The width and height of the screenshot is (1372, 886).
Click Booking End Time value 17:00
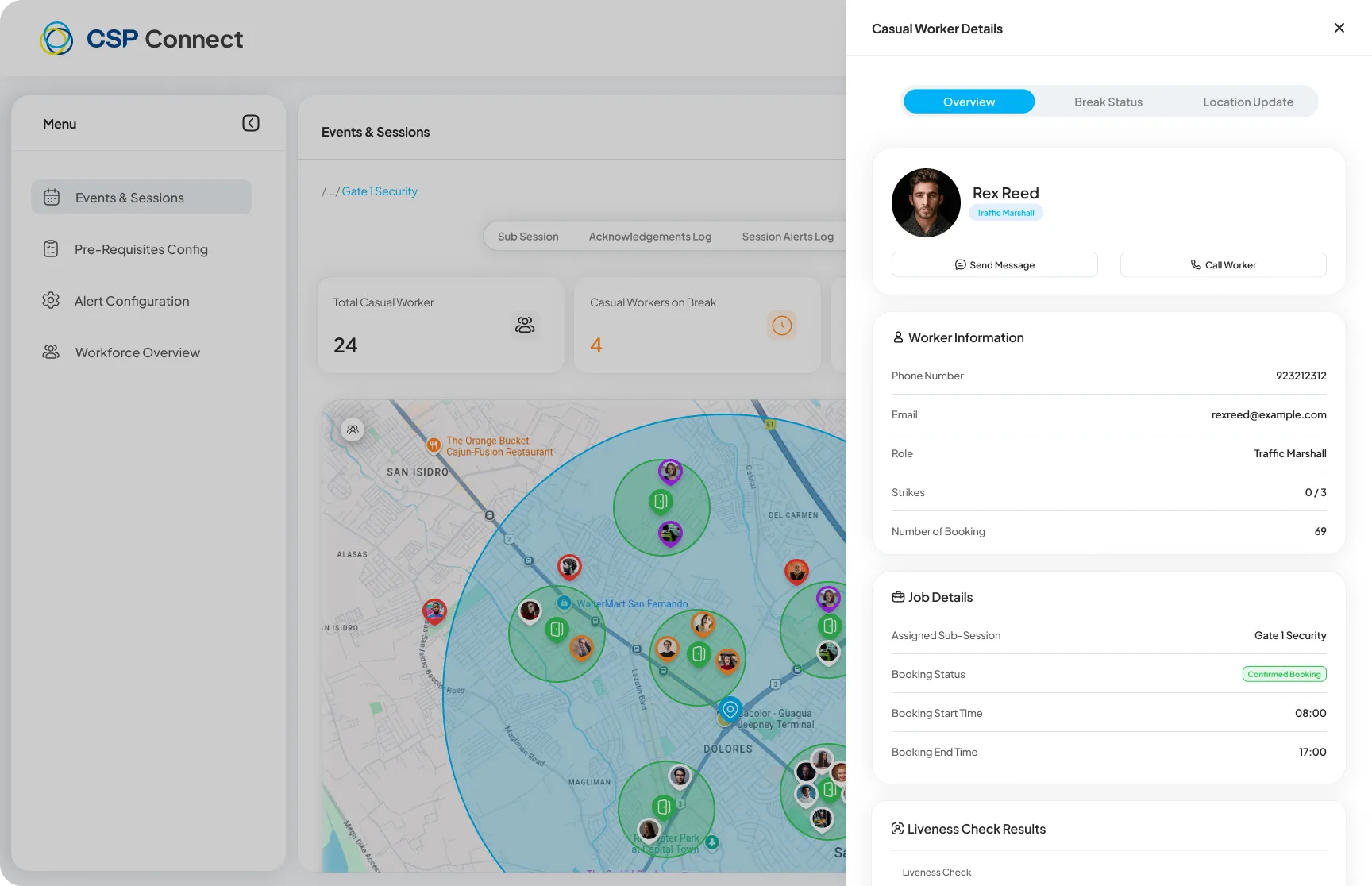1312,752
